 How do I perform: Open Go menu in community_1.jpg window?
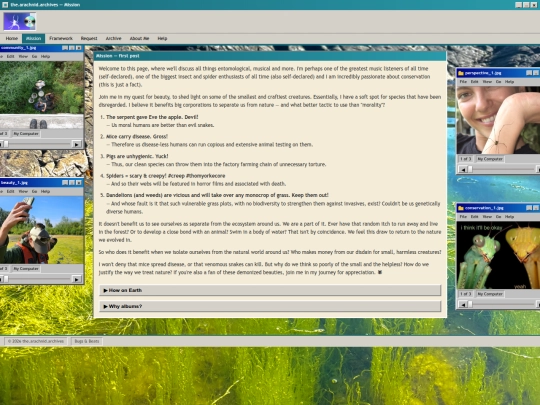pos(34,56)
